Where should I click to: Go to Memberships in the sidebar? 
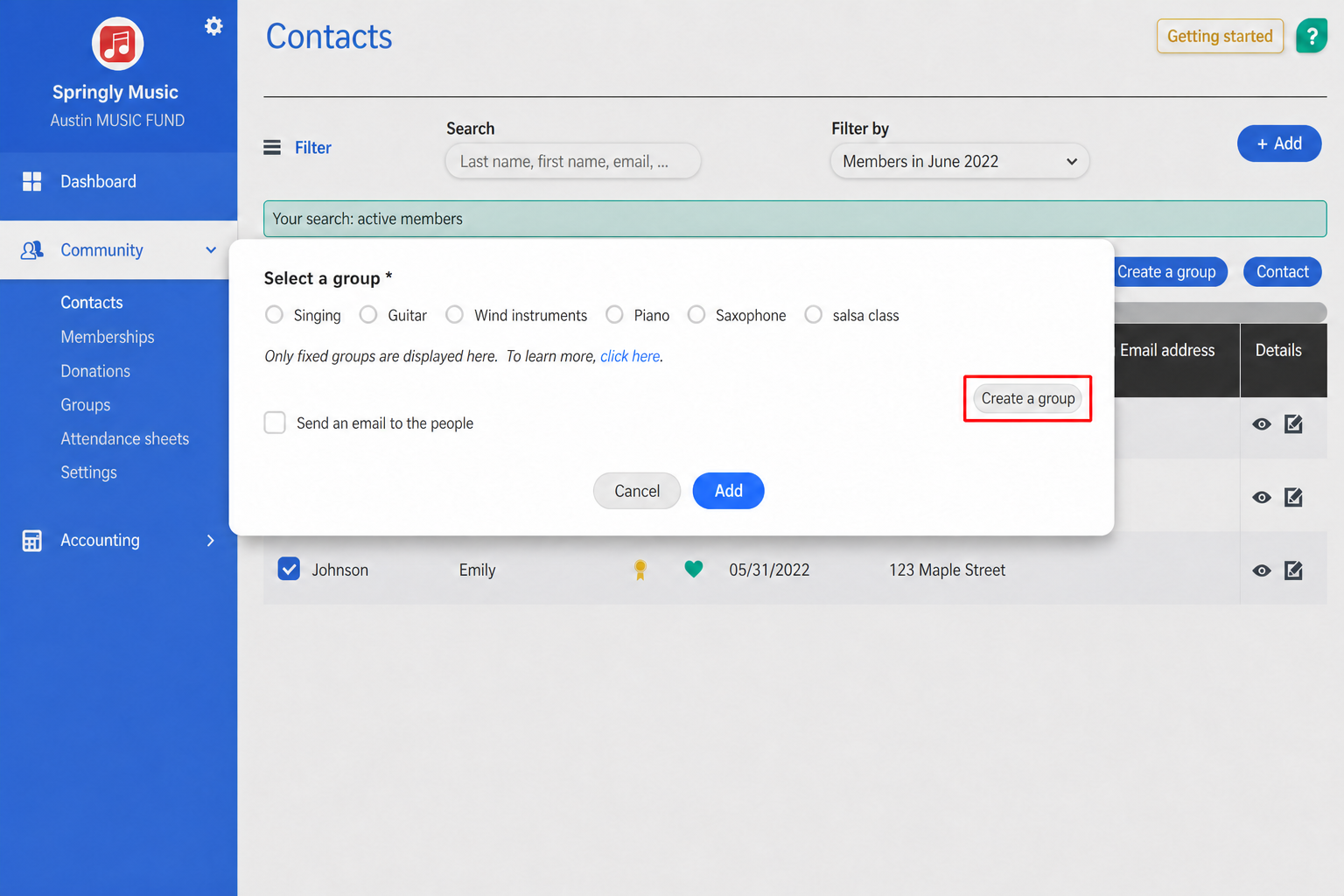pos(108,337)
